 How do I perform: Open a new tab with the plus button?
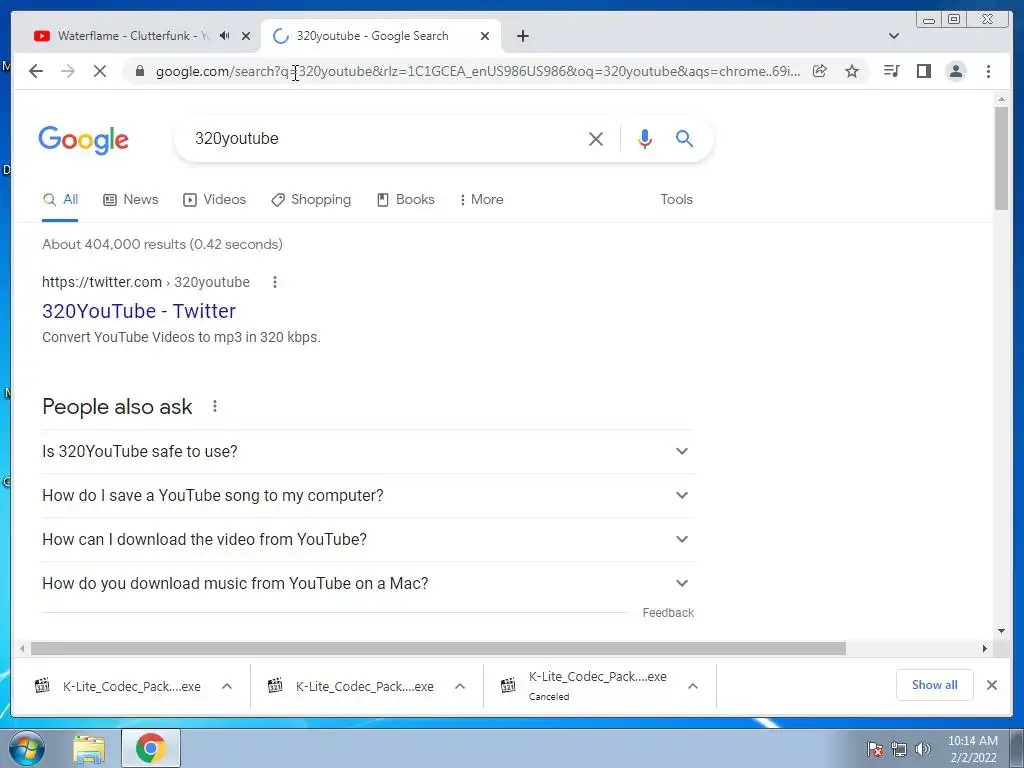(x=522, y=36)
